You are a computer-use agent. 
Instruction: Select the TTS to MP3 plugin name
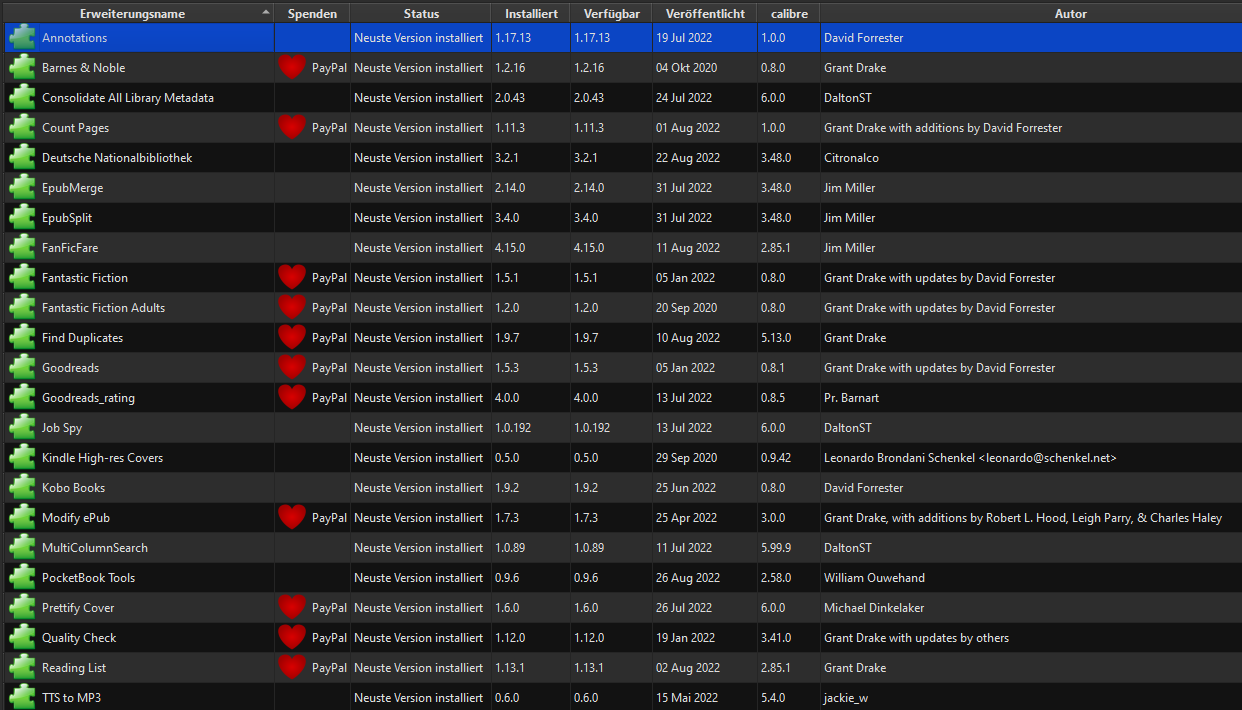tap(71, 698)
